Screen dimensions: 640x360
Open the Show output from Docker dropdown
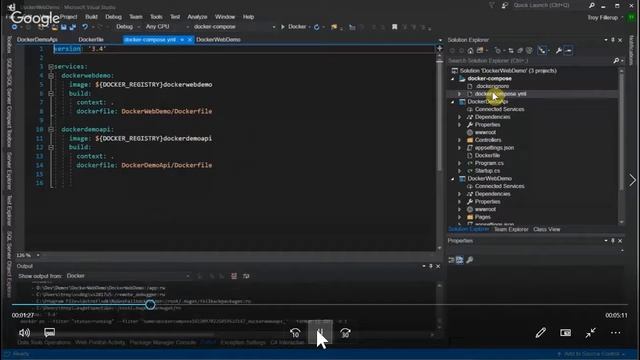point(128,276)
